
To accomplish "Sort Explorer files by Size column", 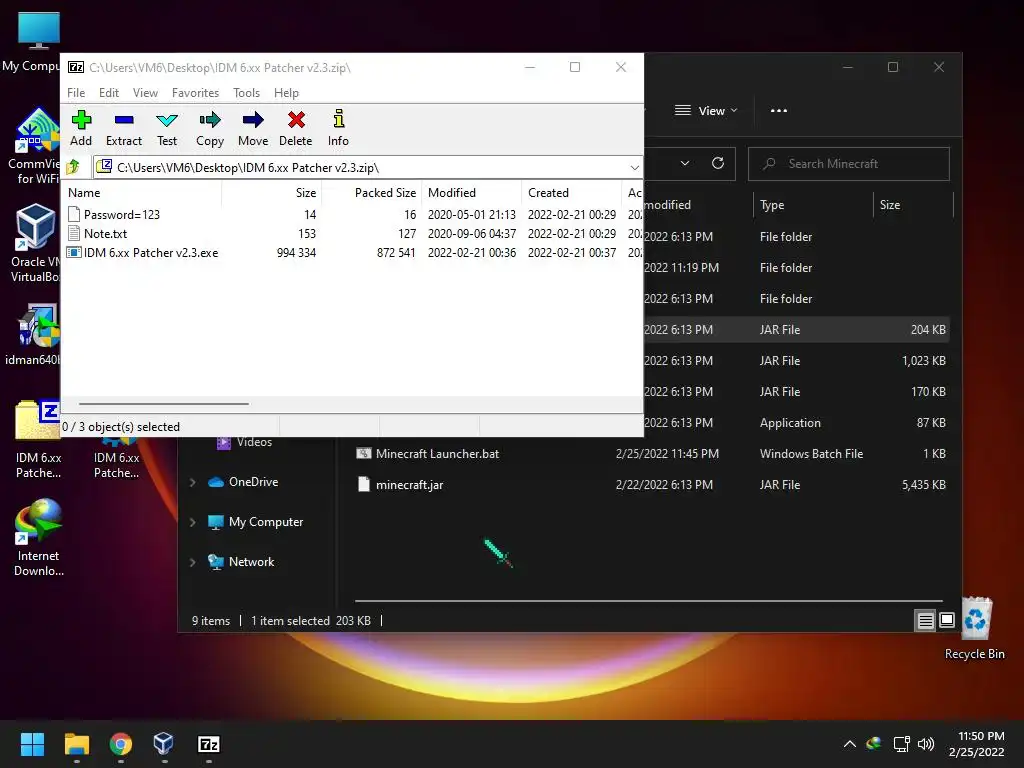I will (x=913, y=204).
